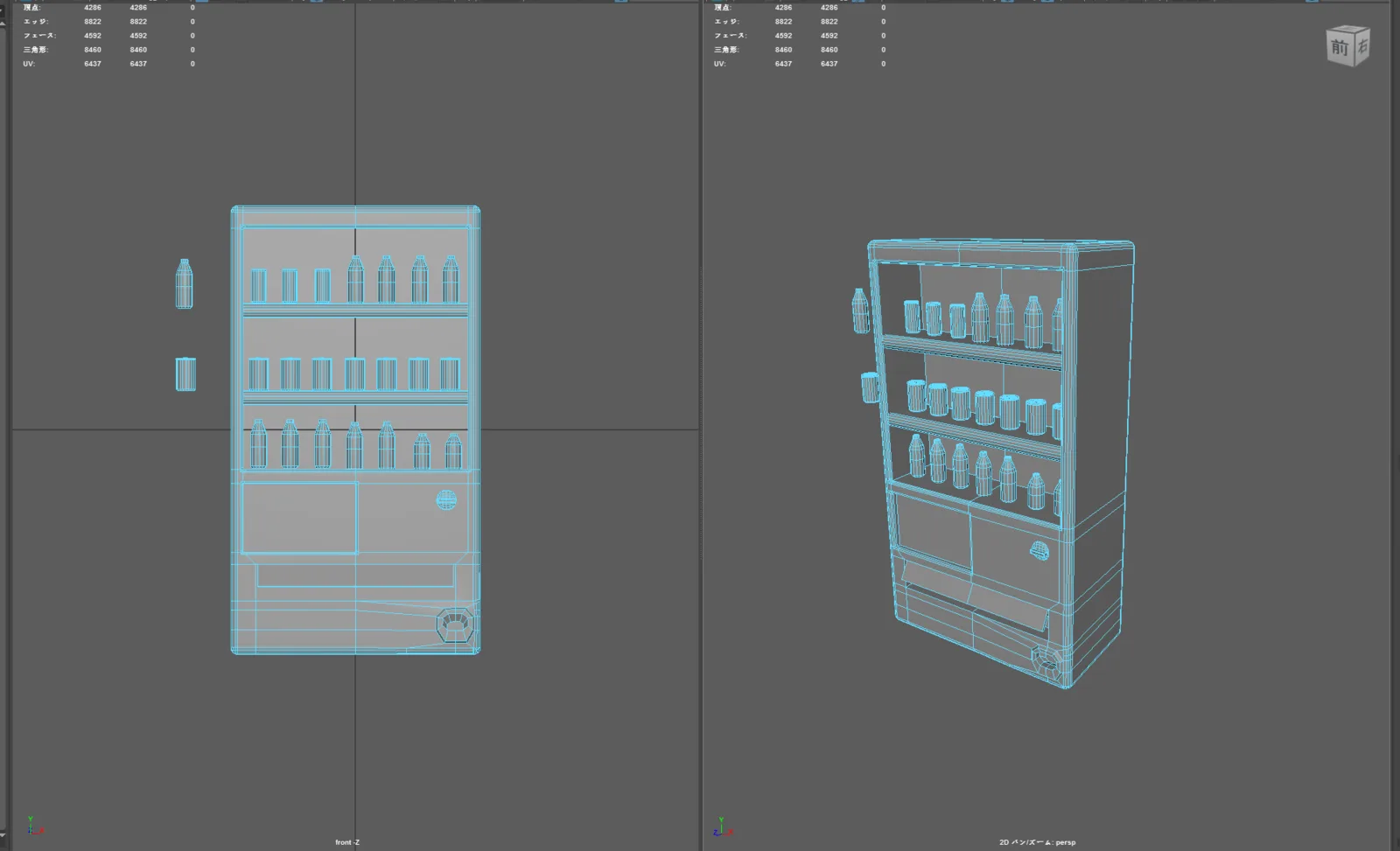Viewport: 1400px width, 851px height.
Task: Click the 'front -Z' camera label
Action: [347, 842]
